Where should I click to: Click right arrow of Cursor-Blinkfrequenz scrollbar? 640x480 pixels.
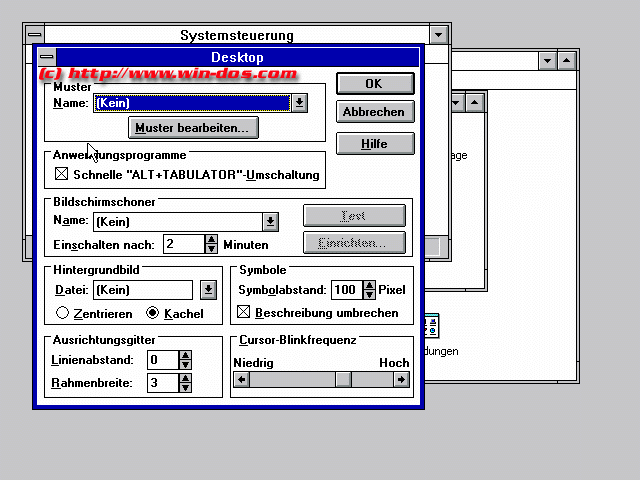pyautogui.click(x=401, y=380)
